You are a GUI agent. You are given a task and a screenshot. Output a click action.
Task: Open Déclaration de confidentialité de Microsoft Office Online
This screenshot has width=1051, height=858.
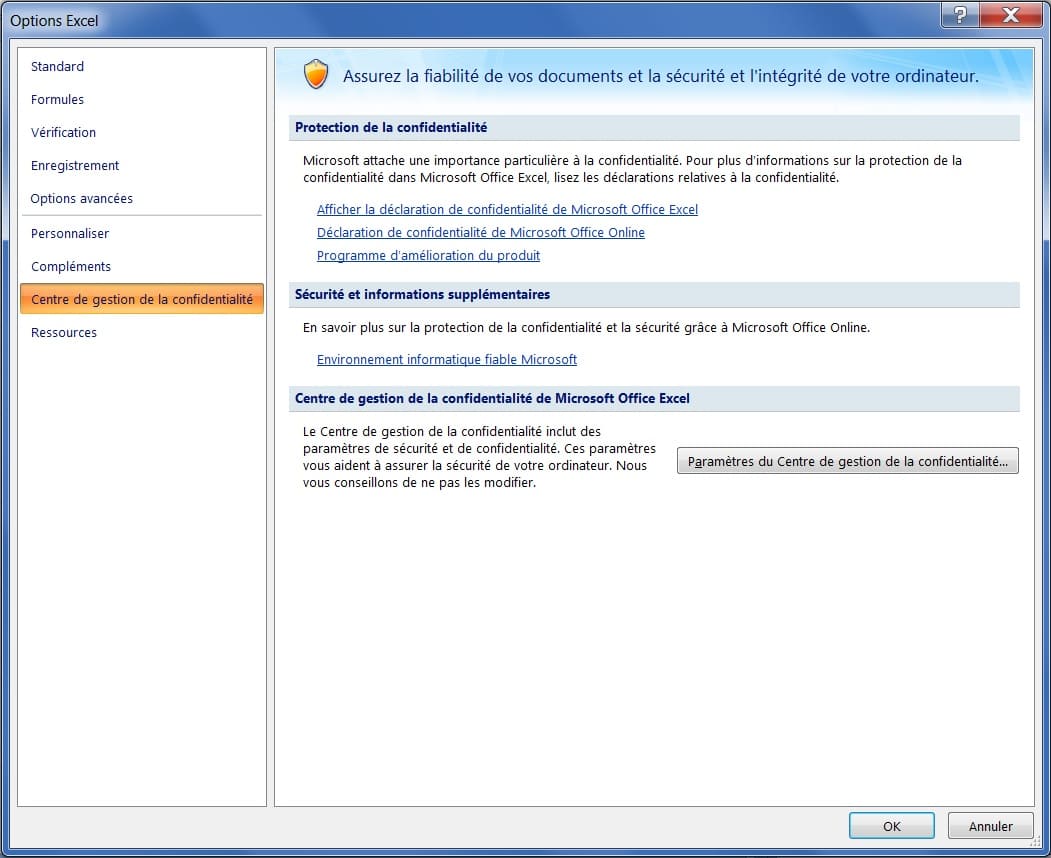pos(481,232)
